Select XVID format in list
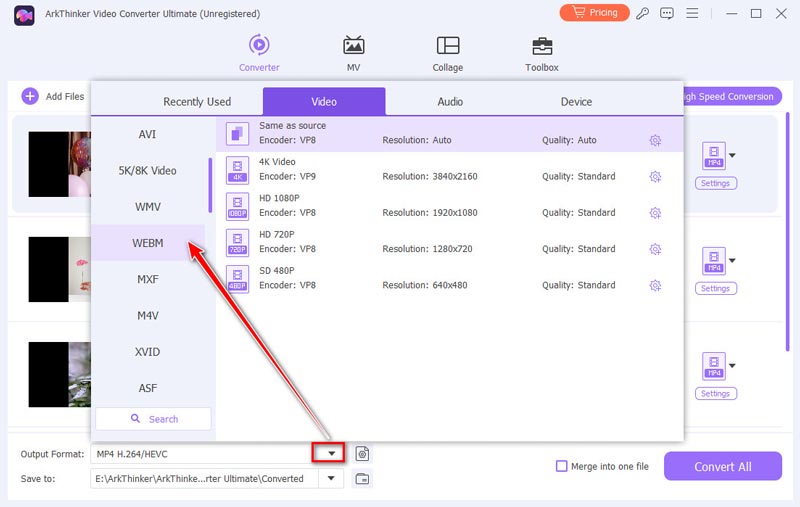Viewport: 800px width, 507px height. click(147, 351)
